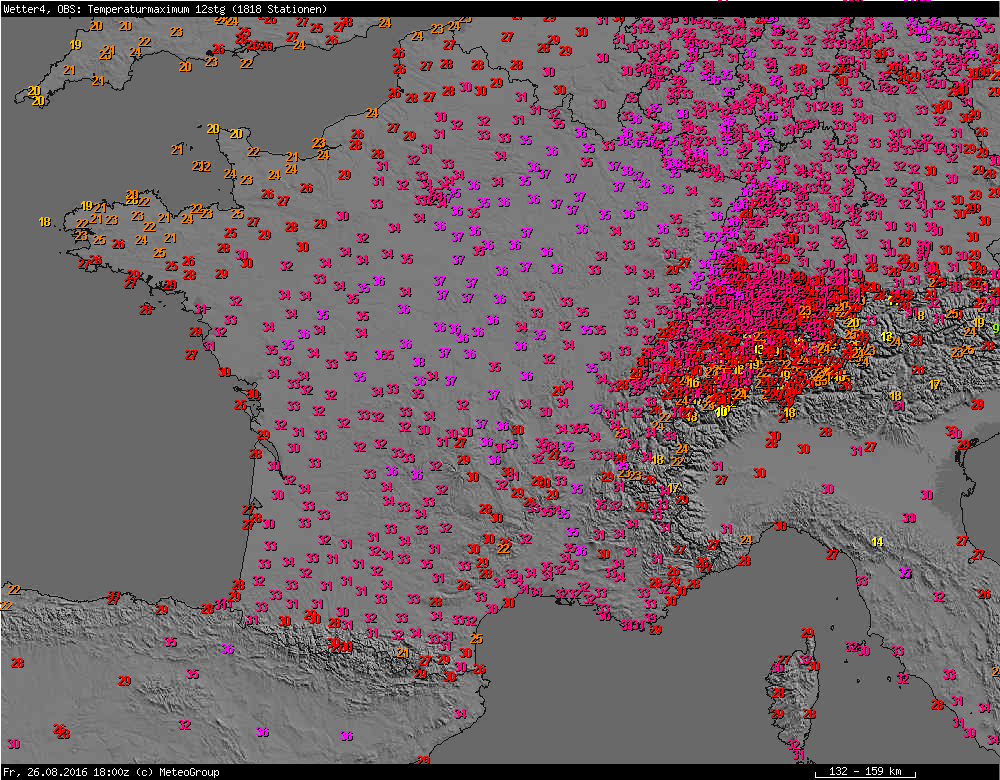The width and height of the screenshot is (1000, 780).
Task: Select the red 28 station at far-left Spain
Action: [17, 663]
